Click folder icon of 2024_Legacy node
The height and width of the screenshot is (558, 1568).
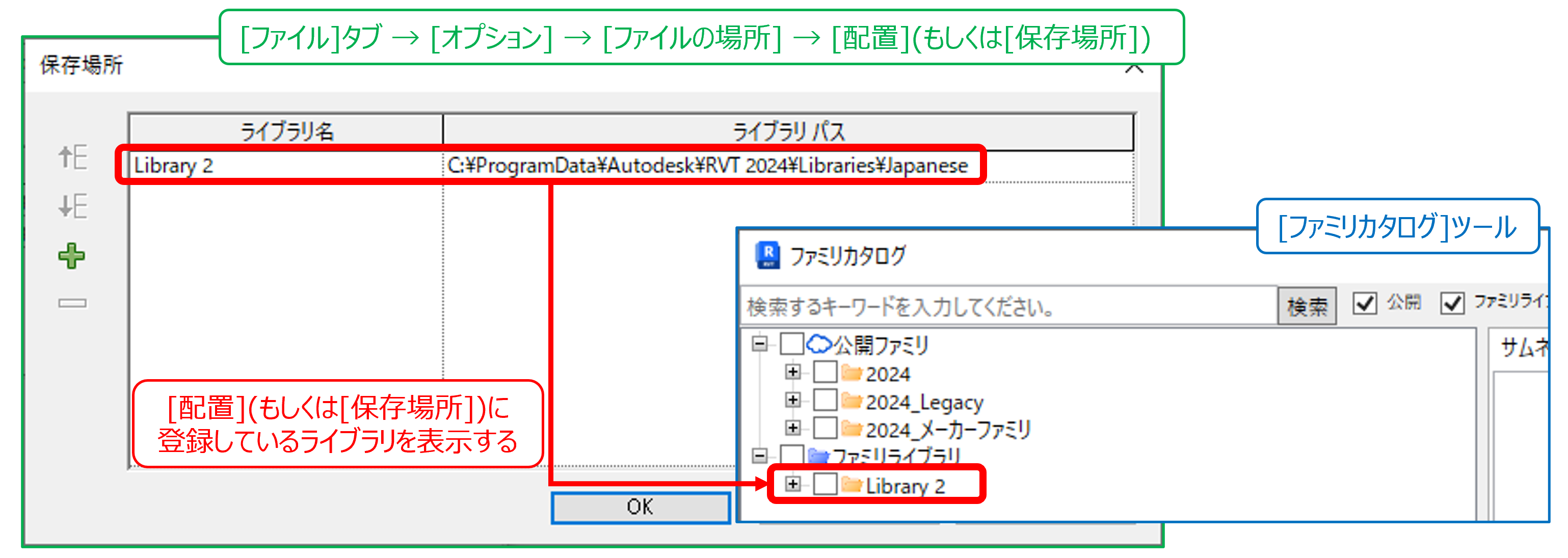click(852, 401)
